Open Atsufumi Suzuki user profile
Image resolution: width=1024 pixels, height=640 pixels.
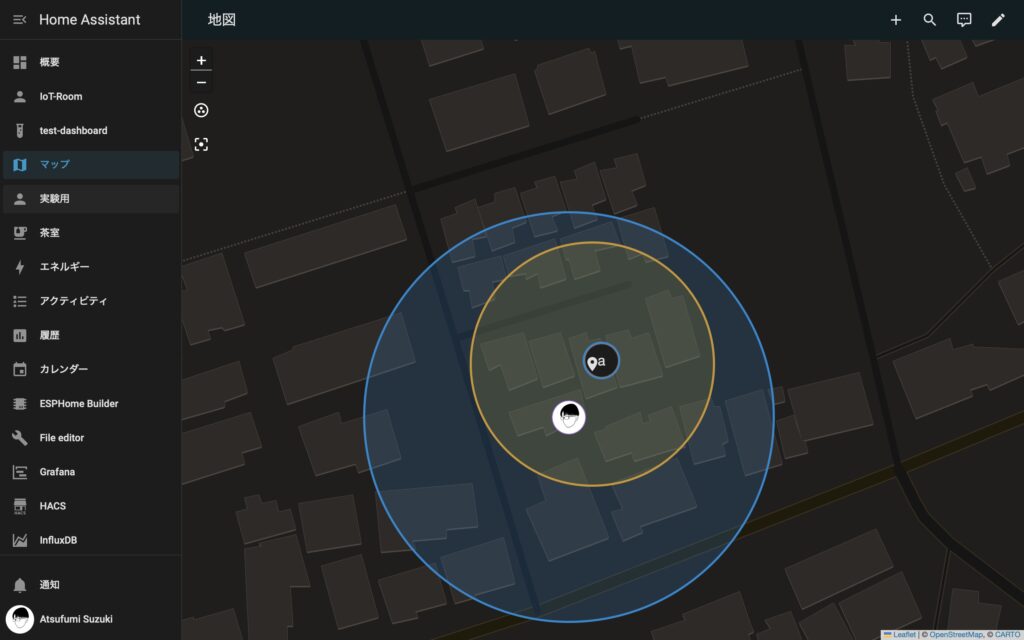point(75,619)
